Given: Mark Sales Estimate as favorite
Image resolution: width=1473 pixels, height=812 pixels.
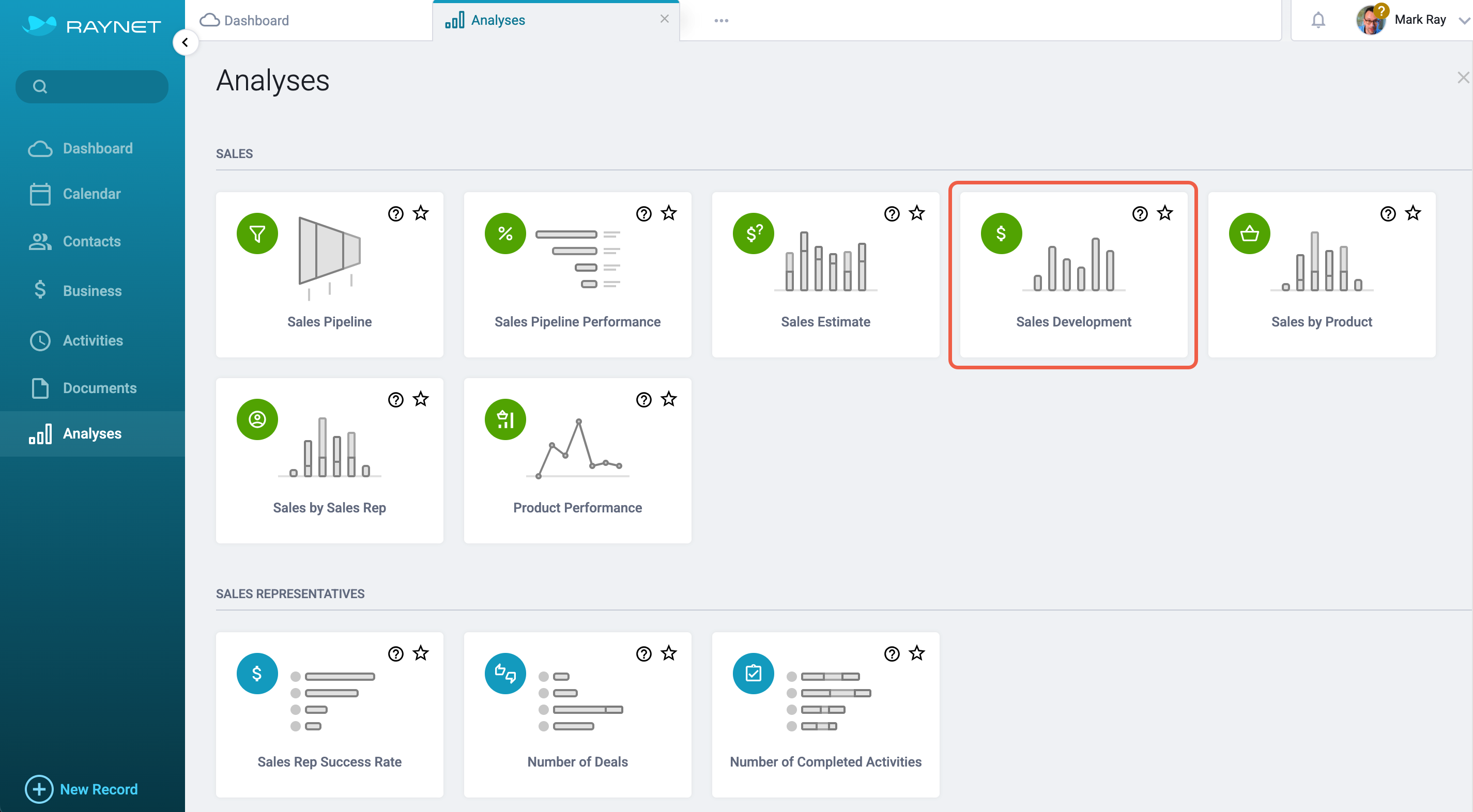Looking at the screenshot, I should [917, 213].
